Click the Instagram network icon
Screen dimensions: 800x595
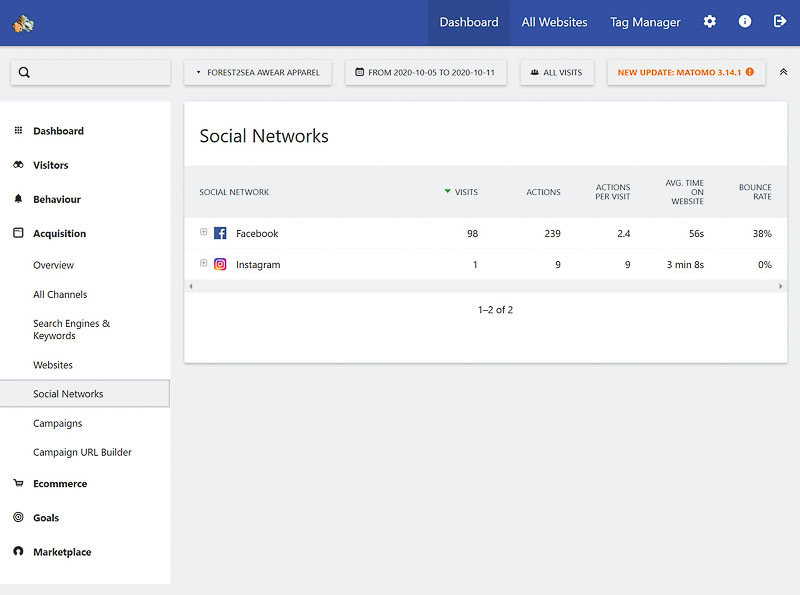point(220,265)
